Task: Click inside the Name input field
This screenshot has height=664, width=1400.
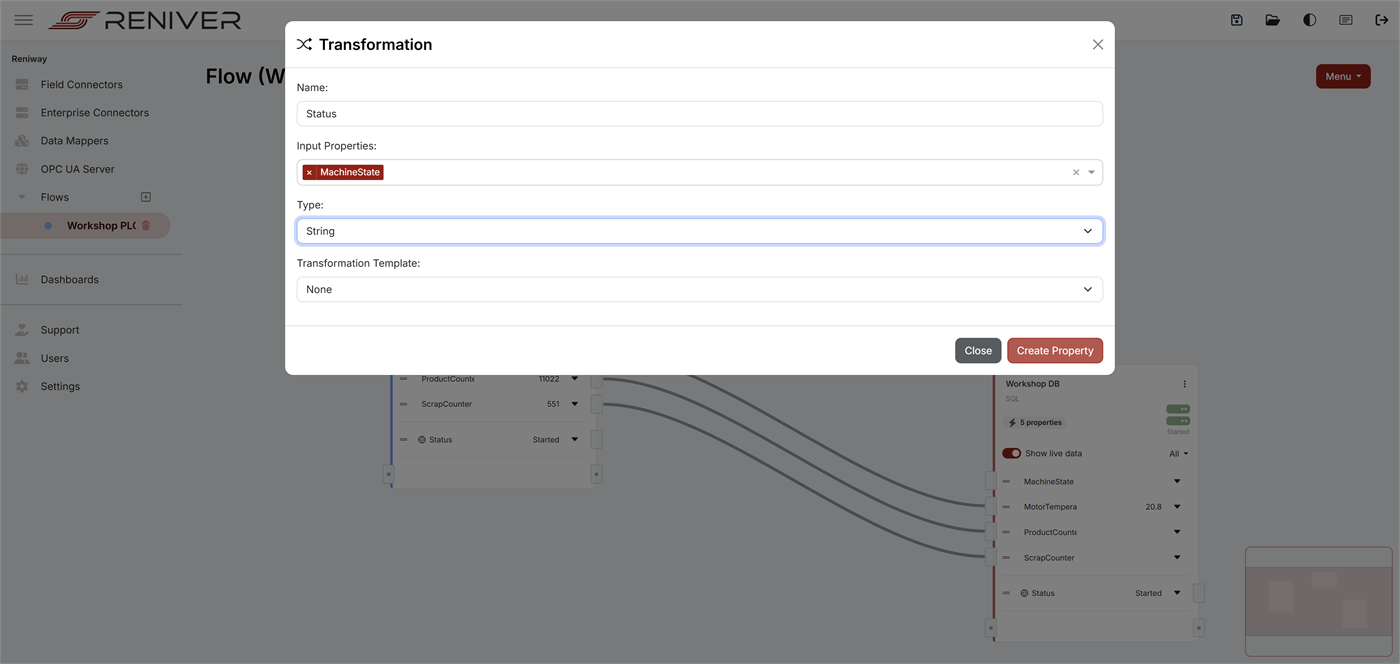Action: coord(699,113)
